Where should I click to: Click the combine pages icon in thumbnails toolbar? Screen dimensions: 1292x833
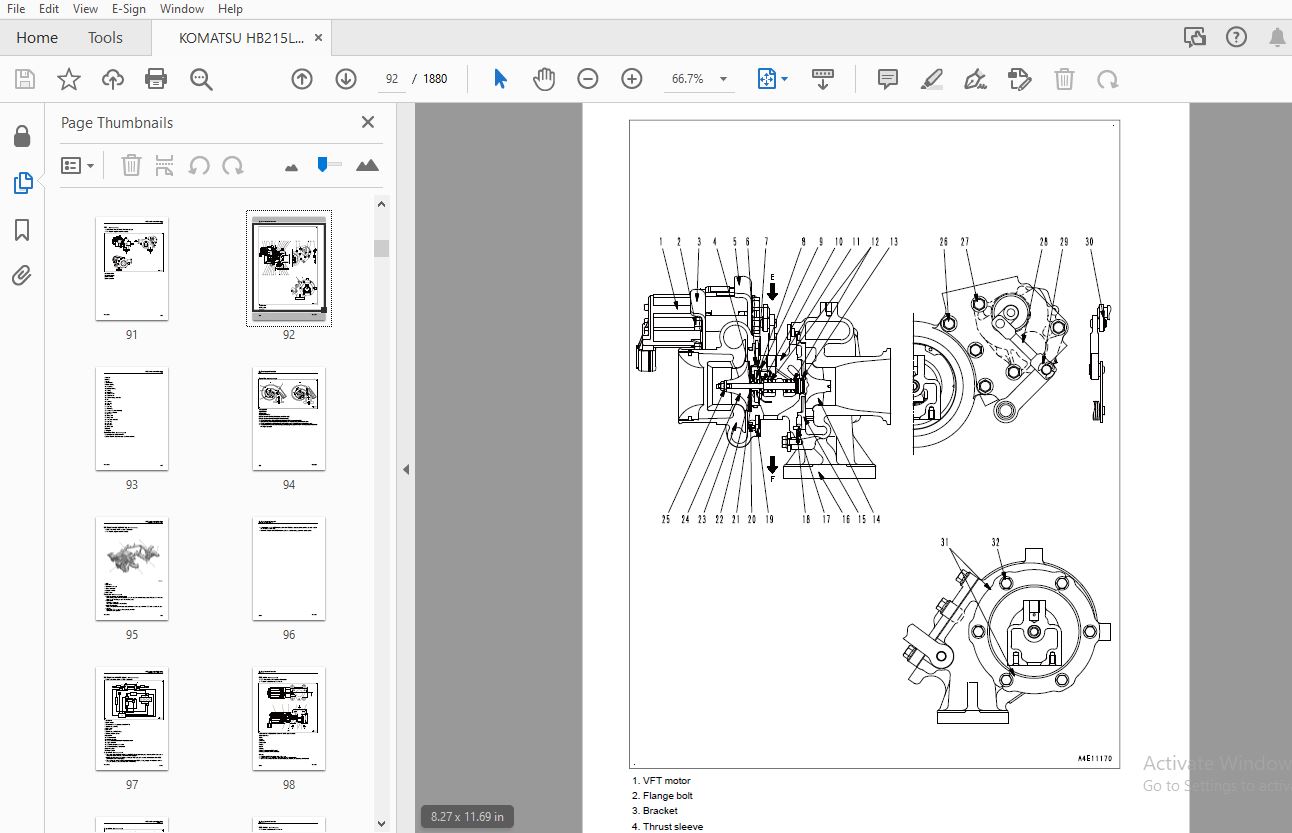click(165, 165)
